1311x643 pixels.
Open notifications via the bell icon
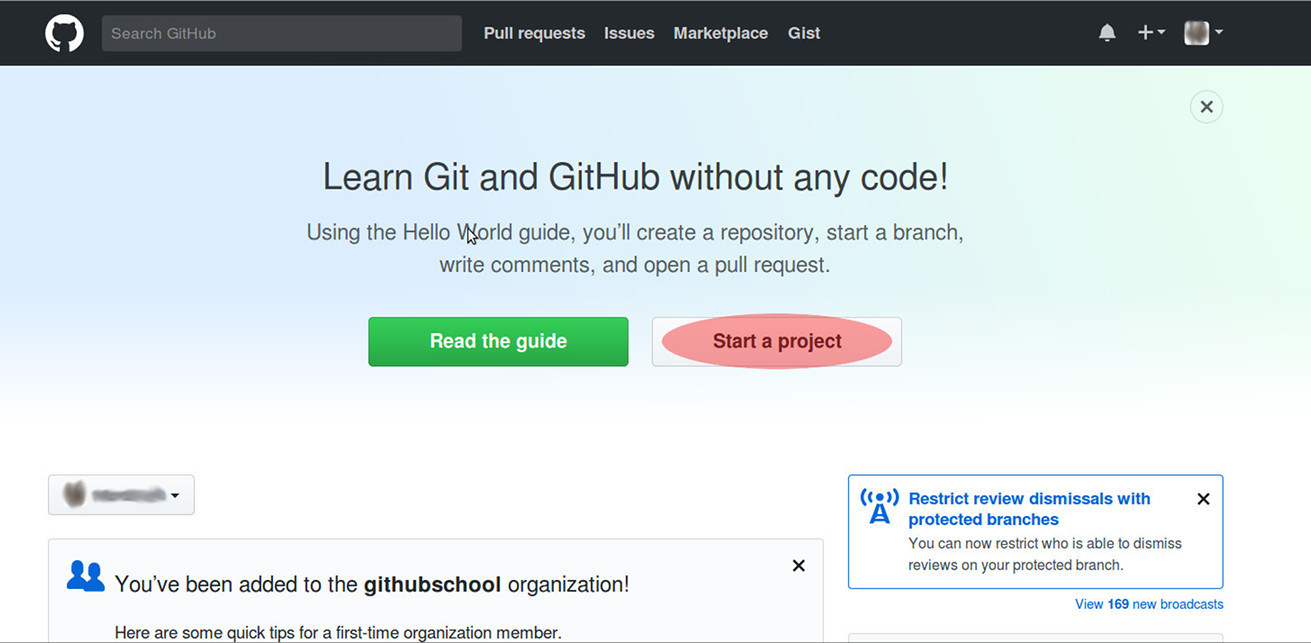1107,31
